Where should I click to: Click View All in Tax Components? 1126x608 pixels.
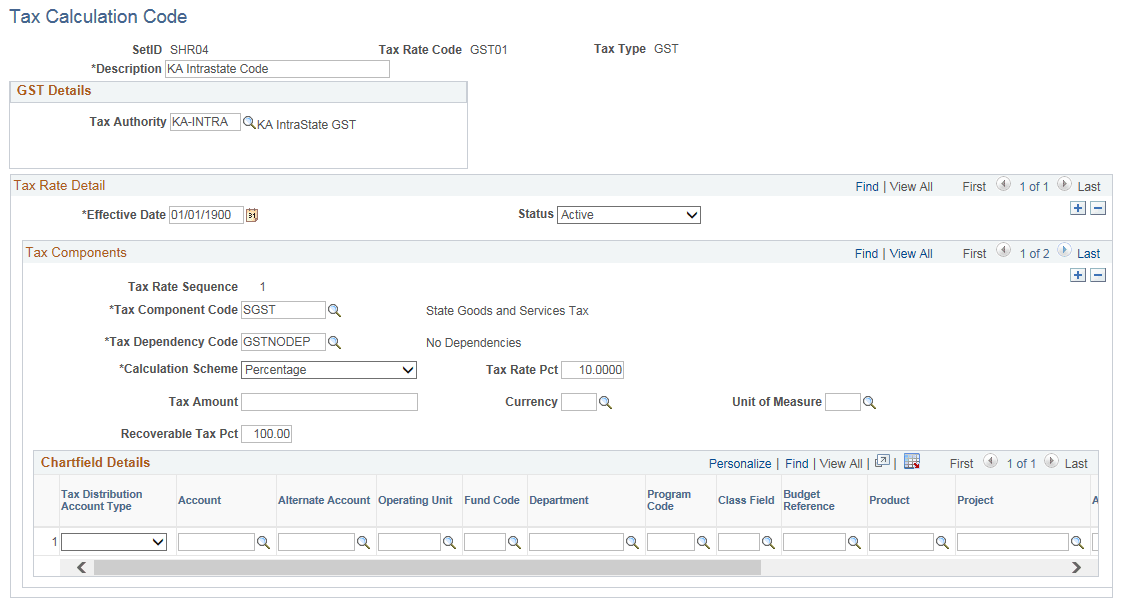[x=910, y=252]
